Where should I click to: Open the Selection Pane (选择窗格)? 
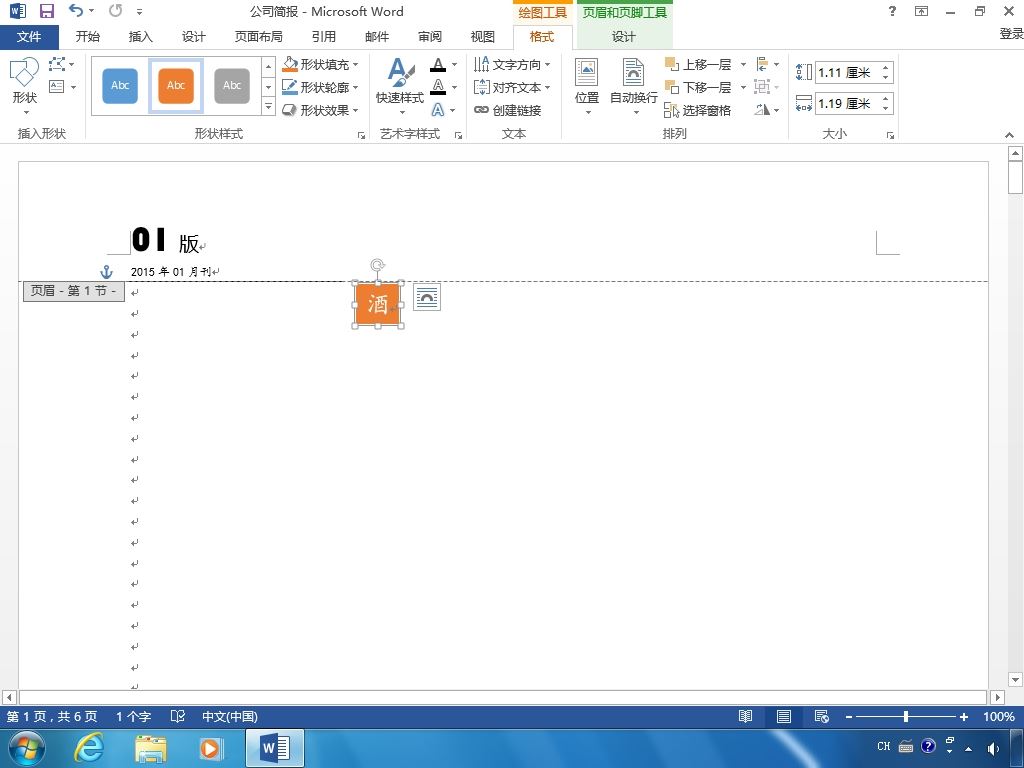pyautogui.click(x=697, y=110)
